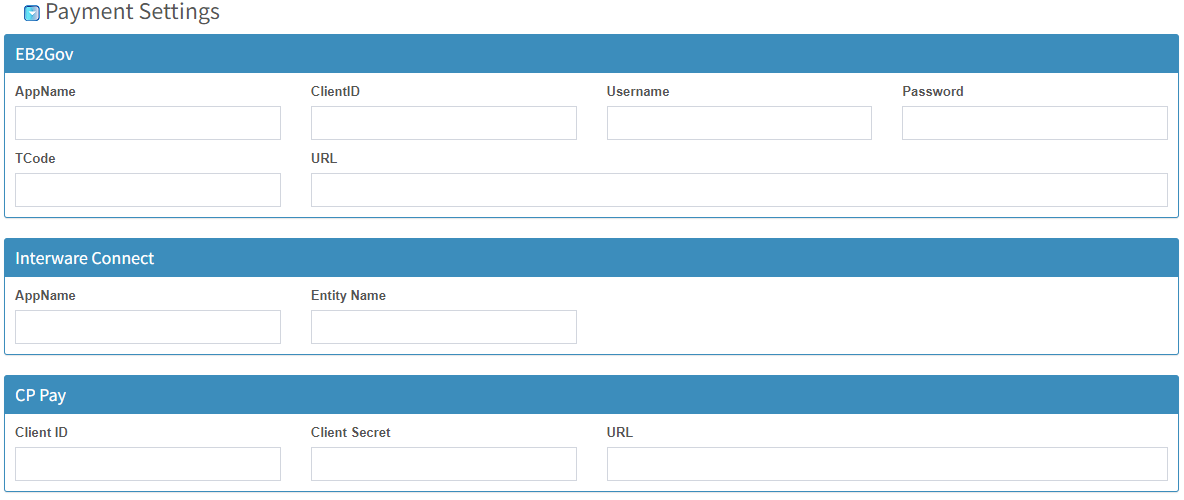Click the EB2Gov URL input field
The width and height of the screenshot is (1184, 500).
[x=739, y=190]
